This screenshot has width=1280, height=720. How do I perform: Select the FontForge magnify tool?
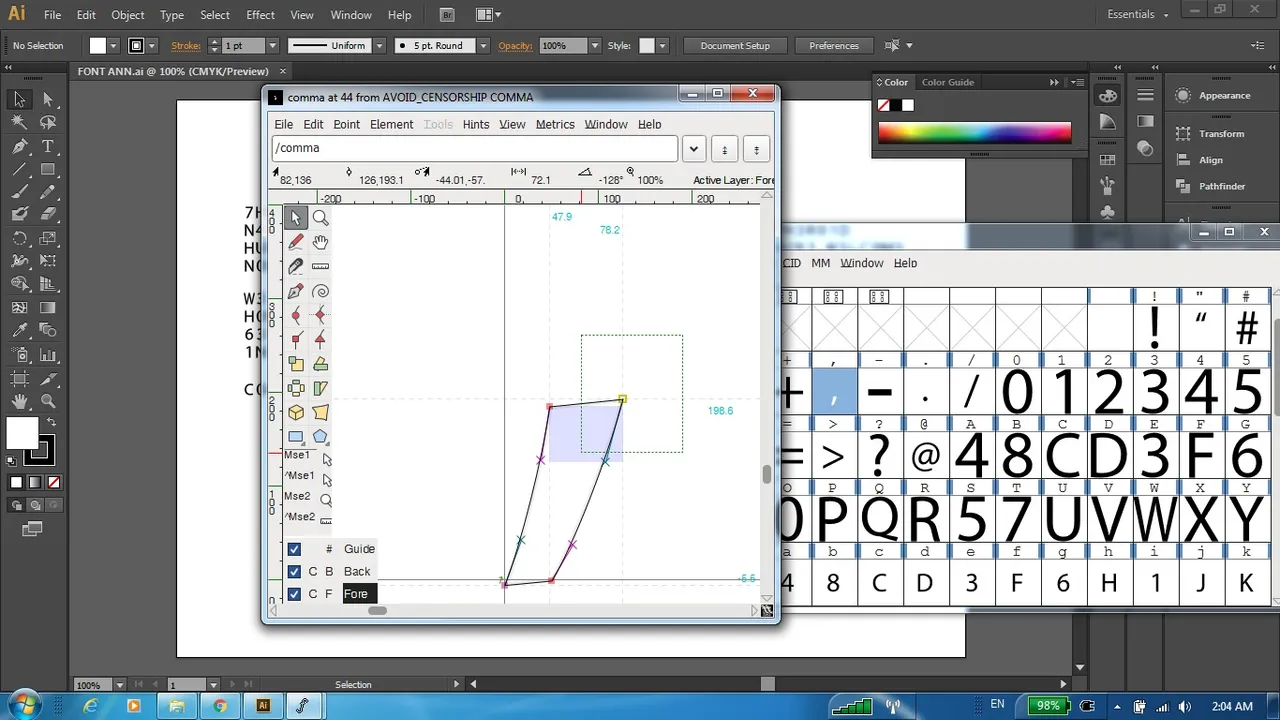[x=320, y=217]
